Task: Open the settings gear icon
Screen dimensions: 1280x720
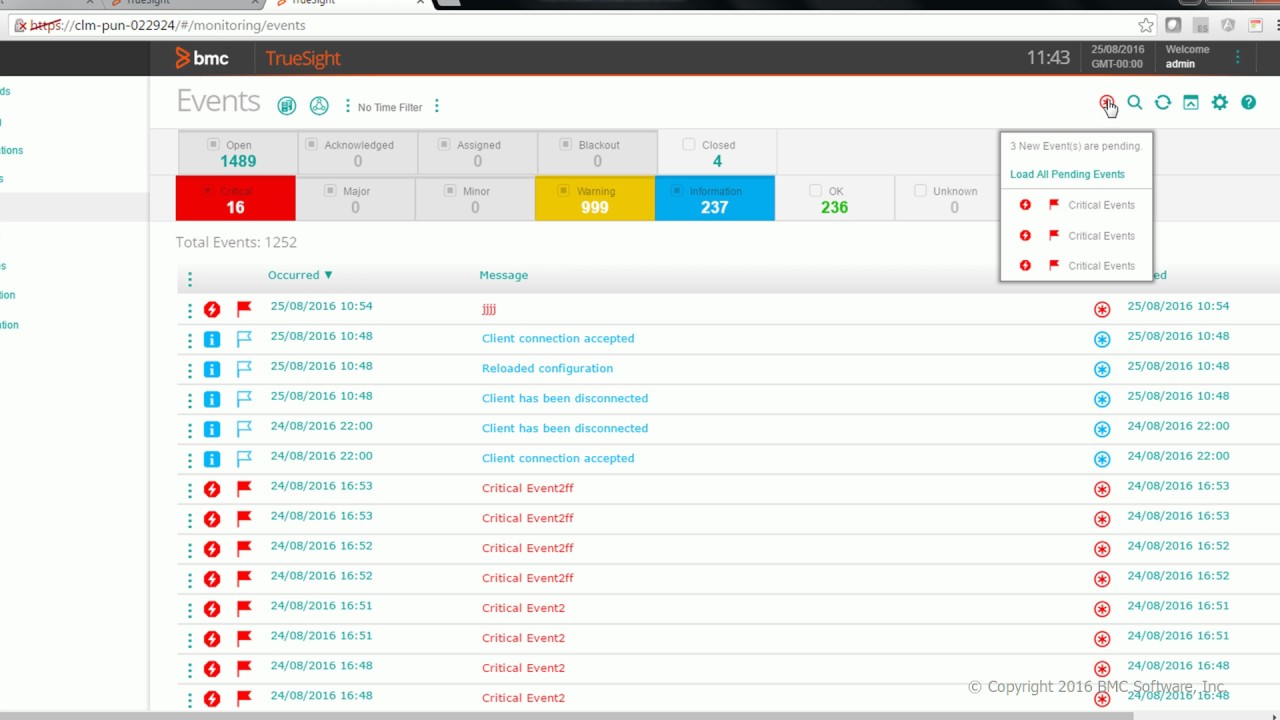Action: pos(1220,102)
